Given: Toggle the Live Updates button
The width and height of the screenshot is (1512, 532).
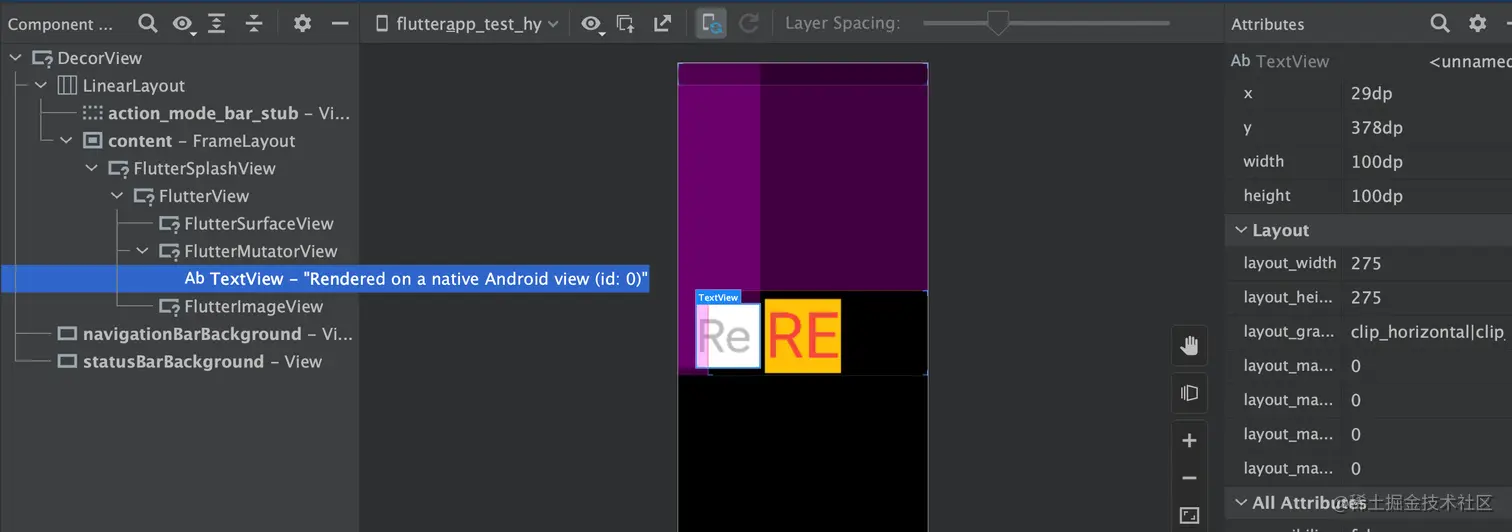Looking at the screenshot, I should point(711,24).
